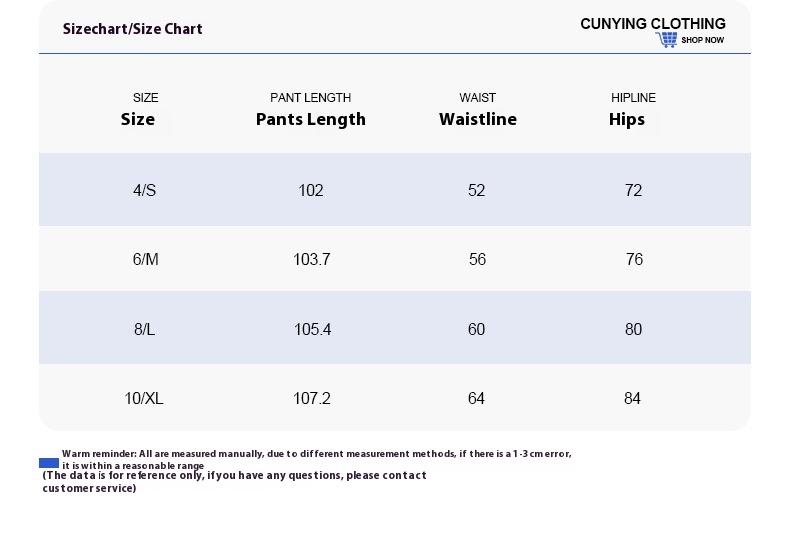Select the 10/XL size row label
790x543 pixels.
pyautogui.click(x=144, y=398)
